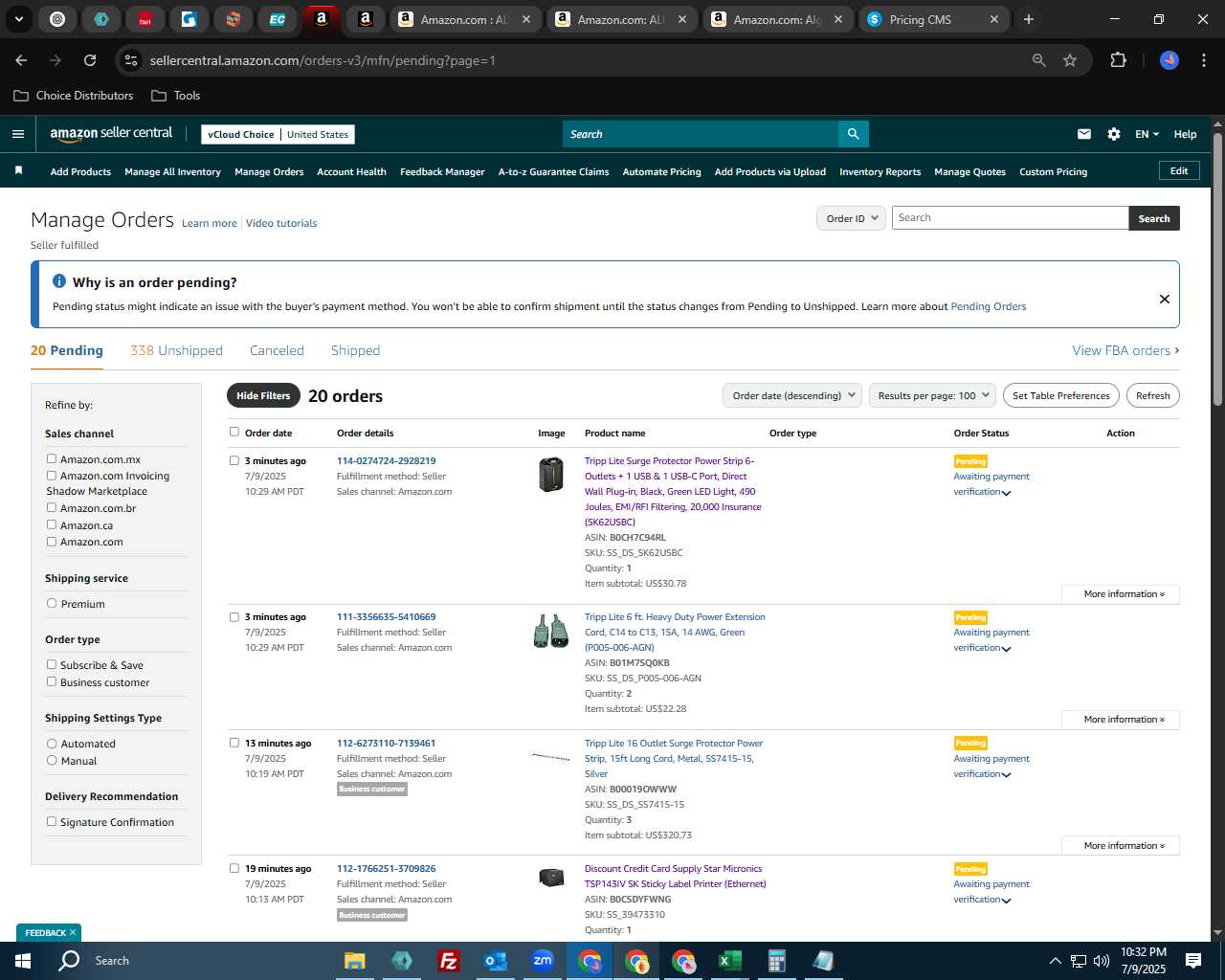Click the bookmark icon in the navigation bar
1225x980 pixels.
point(18,171)
